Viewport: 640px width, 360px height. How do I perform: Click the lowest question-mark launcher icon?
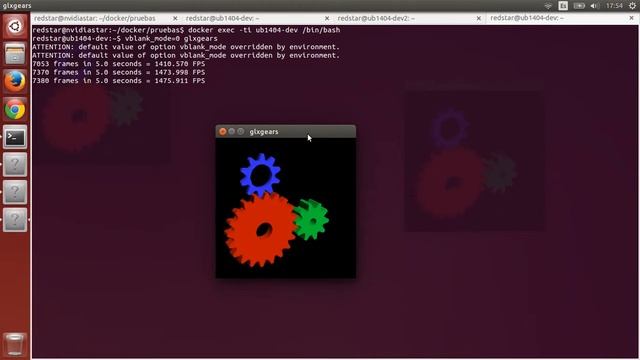15,220
